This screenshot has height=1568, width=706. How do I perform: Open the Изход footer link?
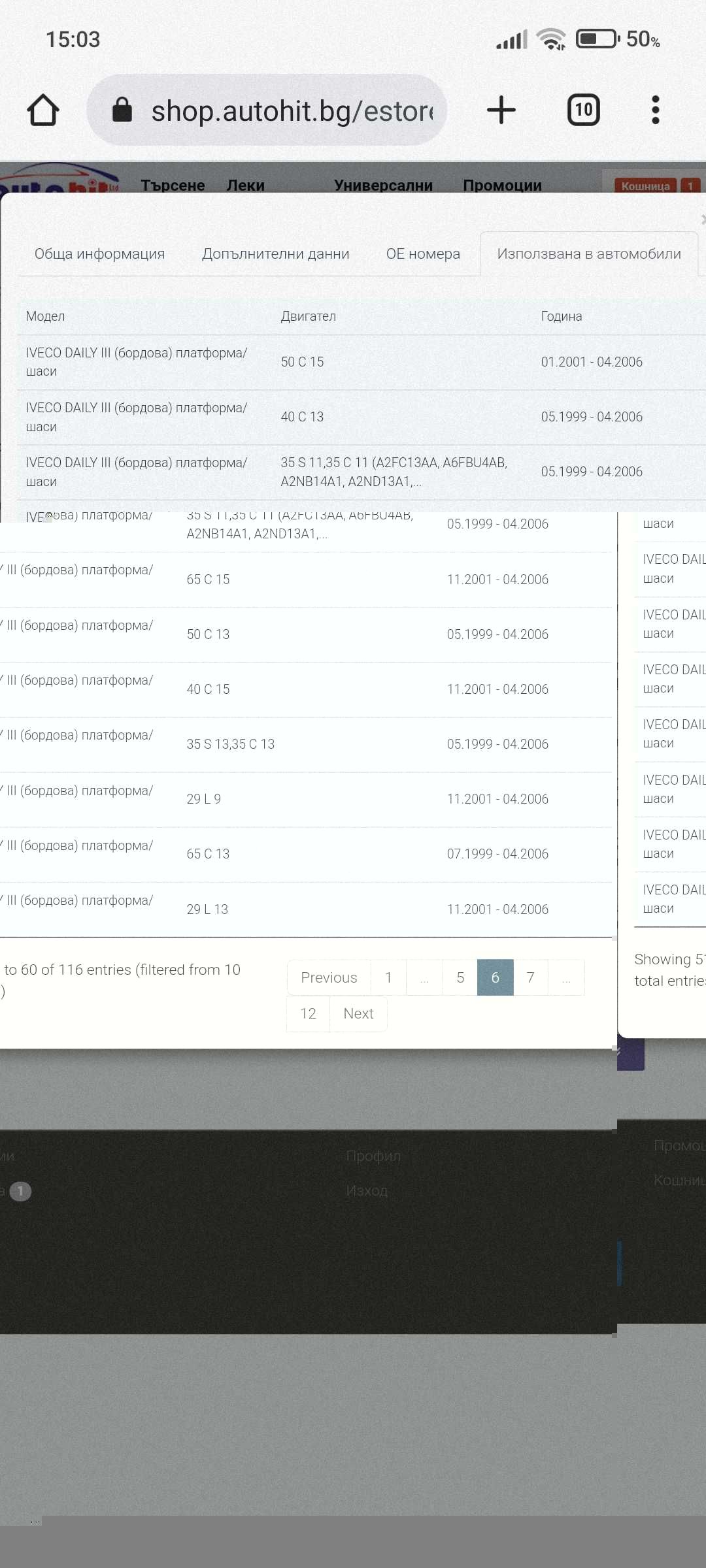pyautogui.click(x=367, y=1190)
